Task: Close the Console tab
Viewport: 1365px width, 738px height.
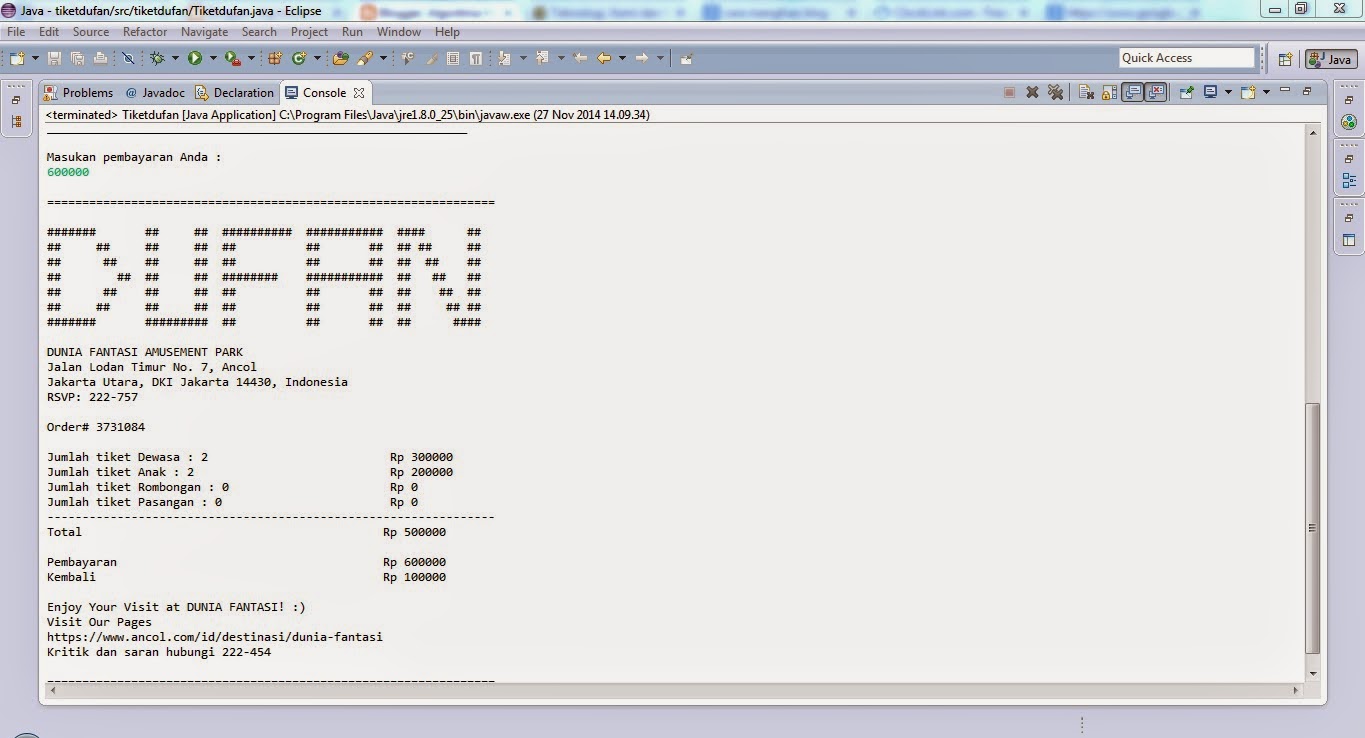Action: coord(359,93)
